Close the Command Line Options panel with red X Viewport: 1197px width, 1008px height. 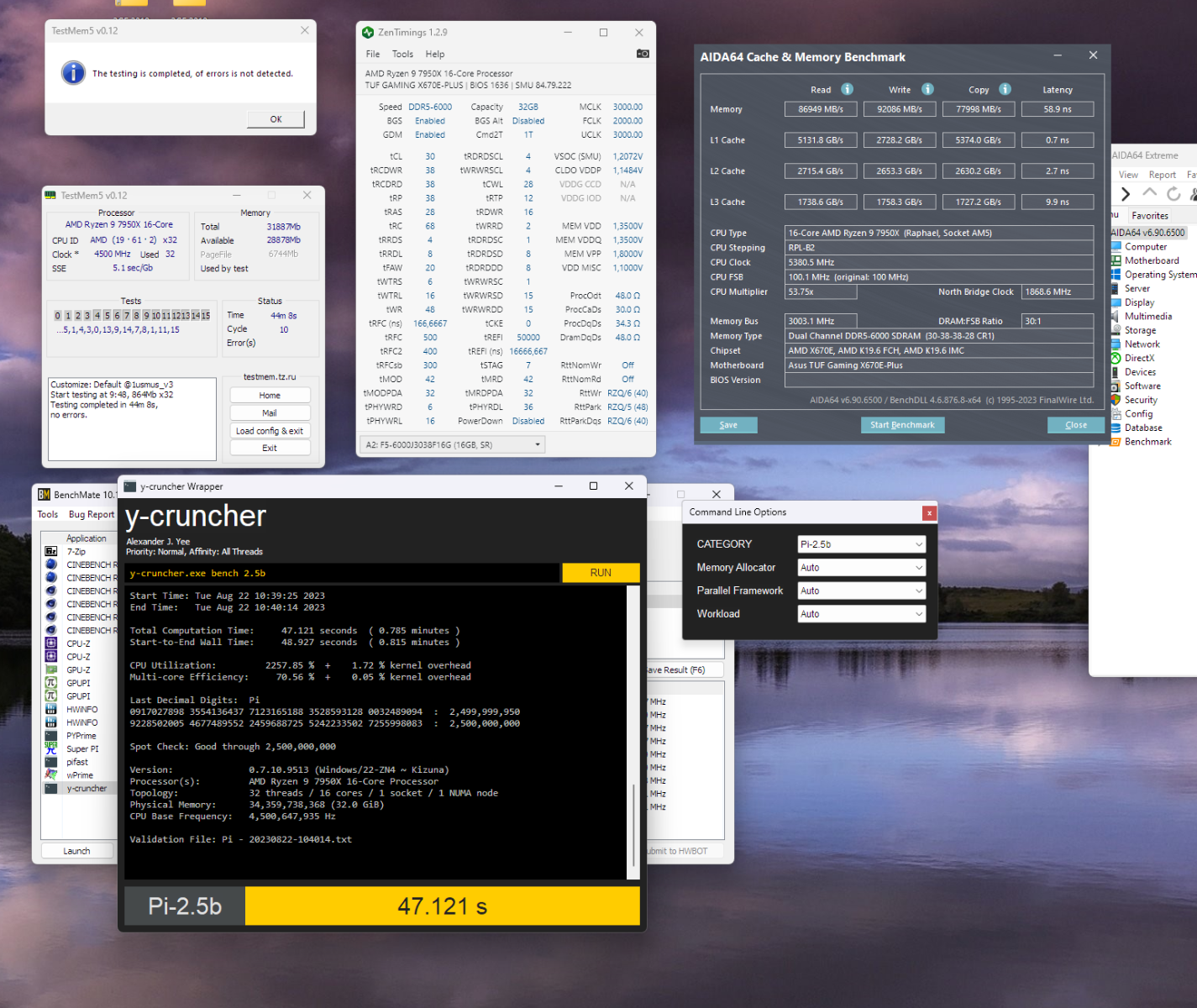pos(929,512)
